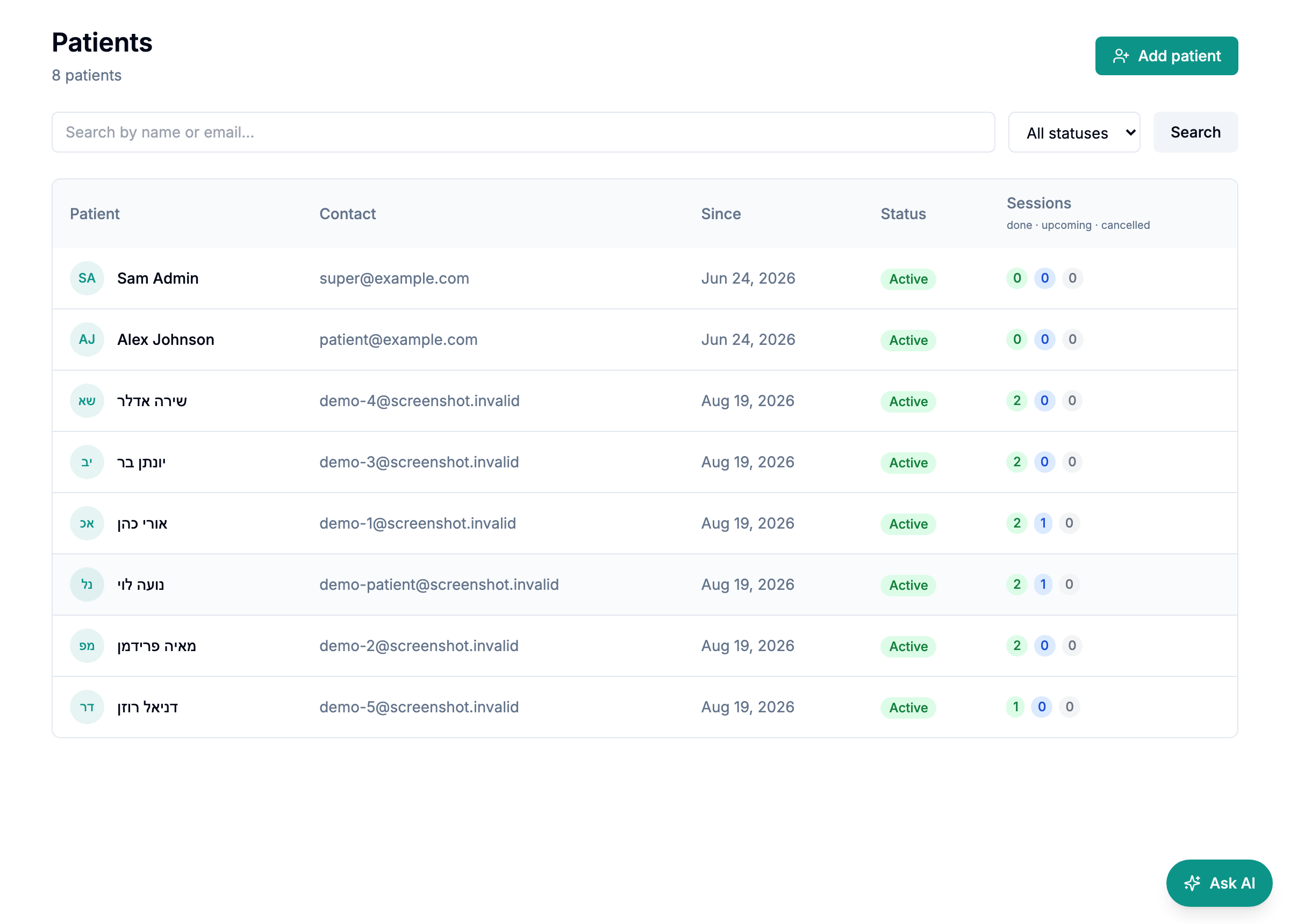
Task: Click the Patient column header
Action: pyautogui.click(x=95, y=214)
